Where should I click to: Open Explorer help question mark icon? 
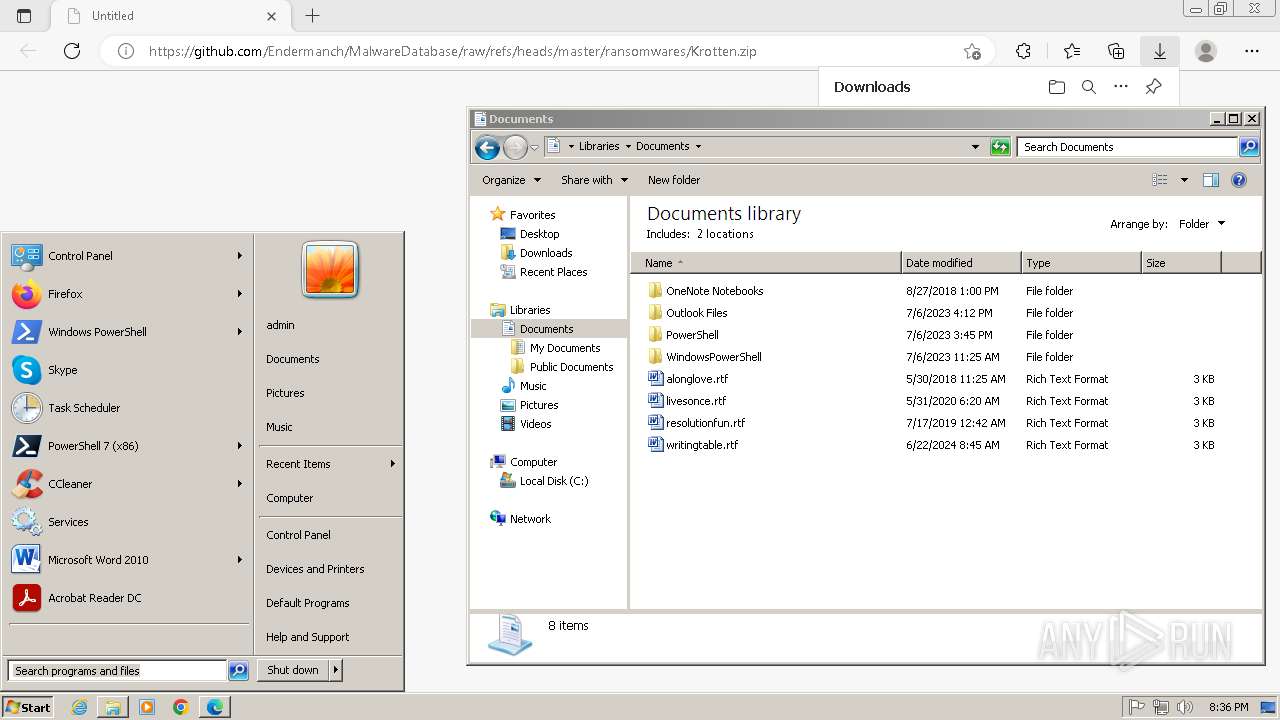pos(1239,180)
